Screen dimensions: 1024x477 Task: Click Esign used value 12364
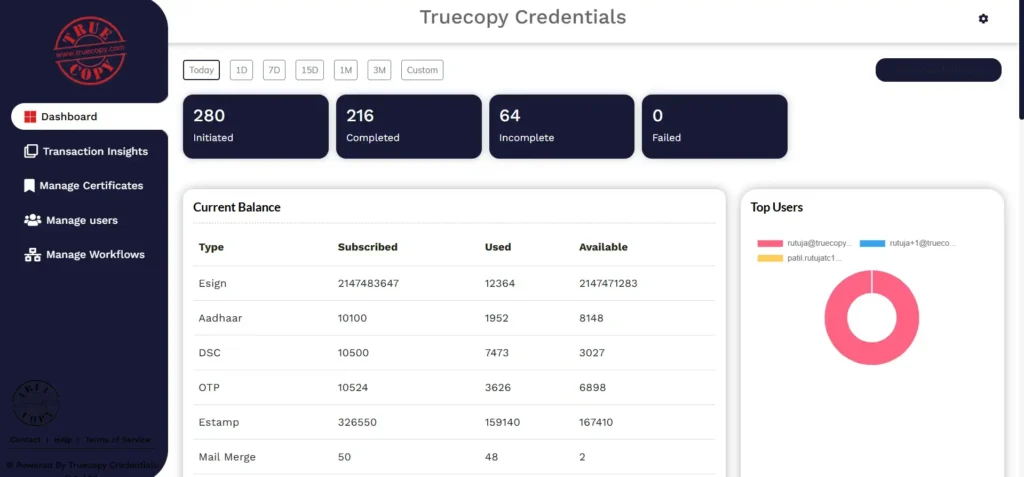(500, 284)
